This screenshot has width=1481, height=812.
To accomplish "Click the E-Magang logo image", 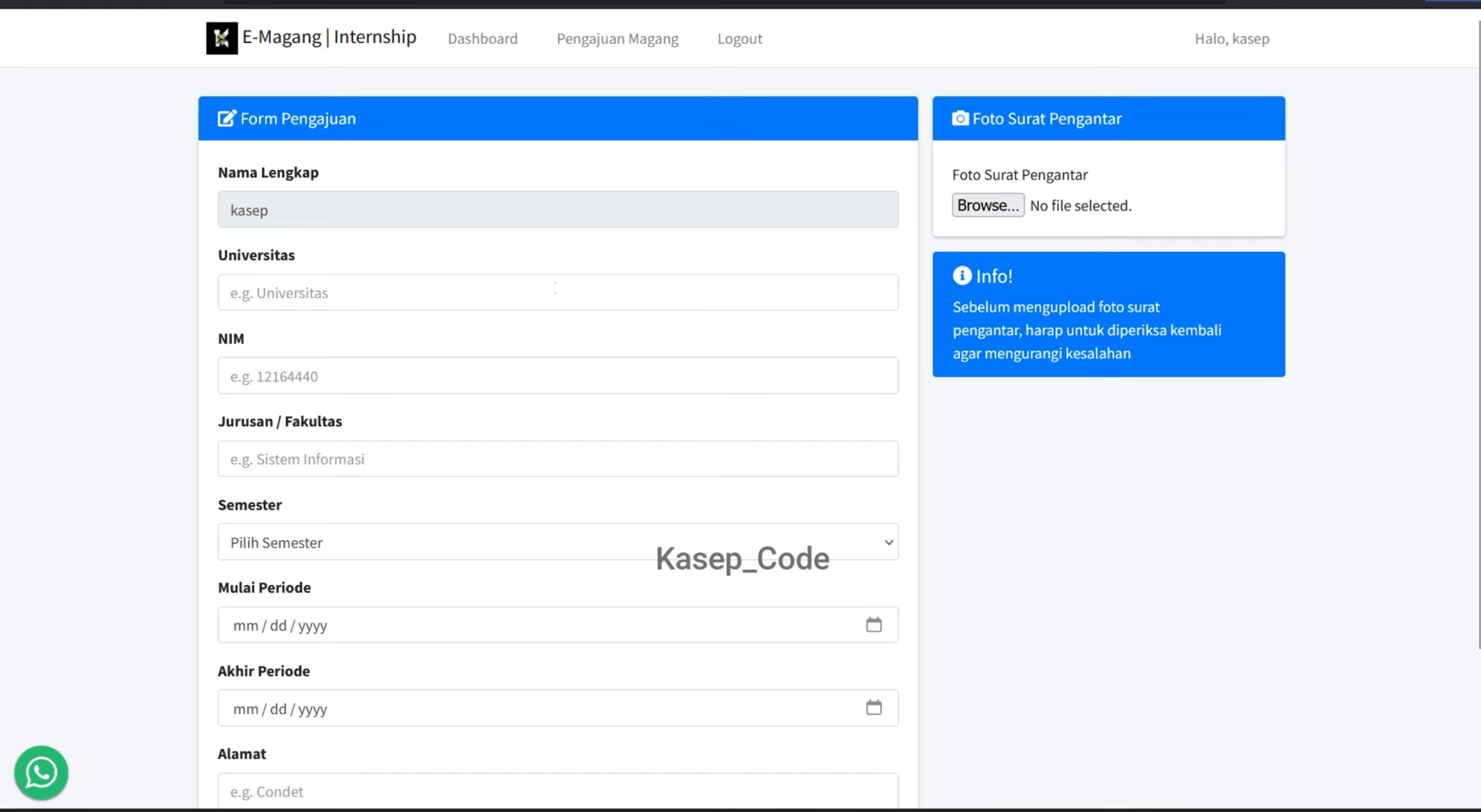I will [x=222, y=38].
